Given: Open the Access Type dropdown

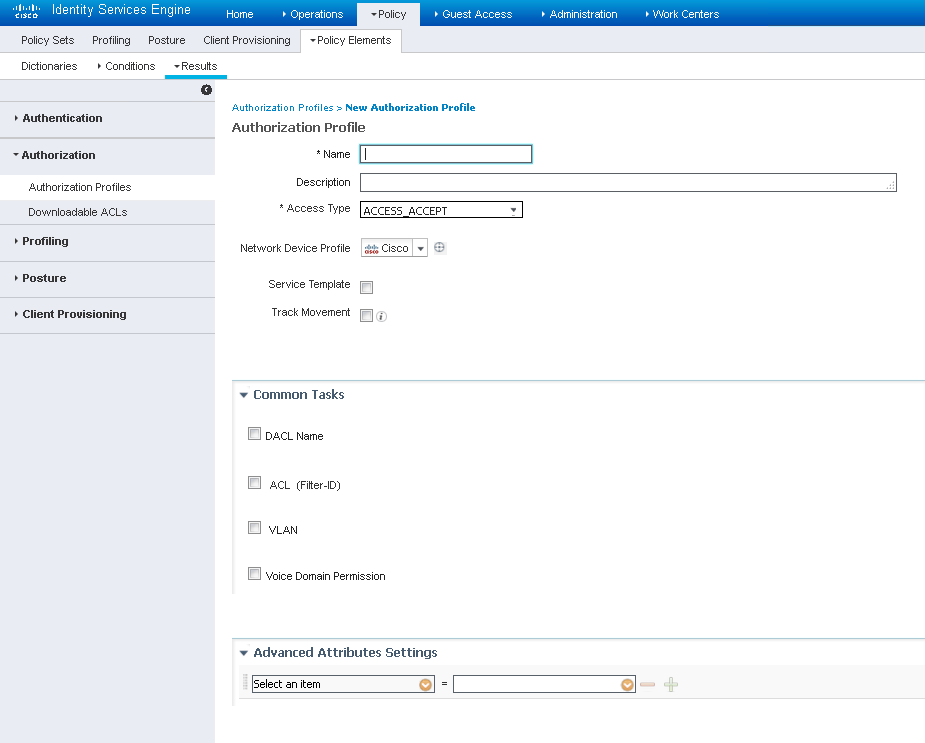Looking at the screenshot, I should pos(441,210).
